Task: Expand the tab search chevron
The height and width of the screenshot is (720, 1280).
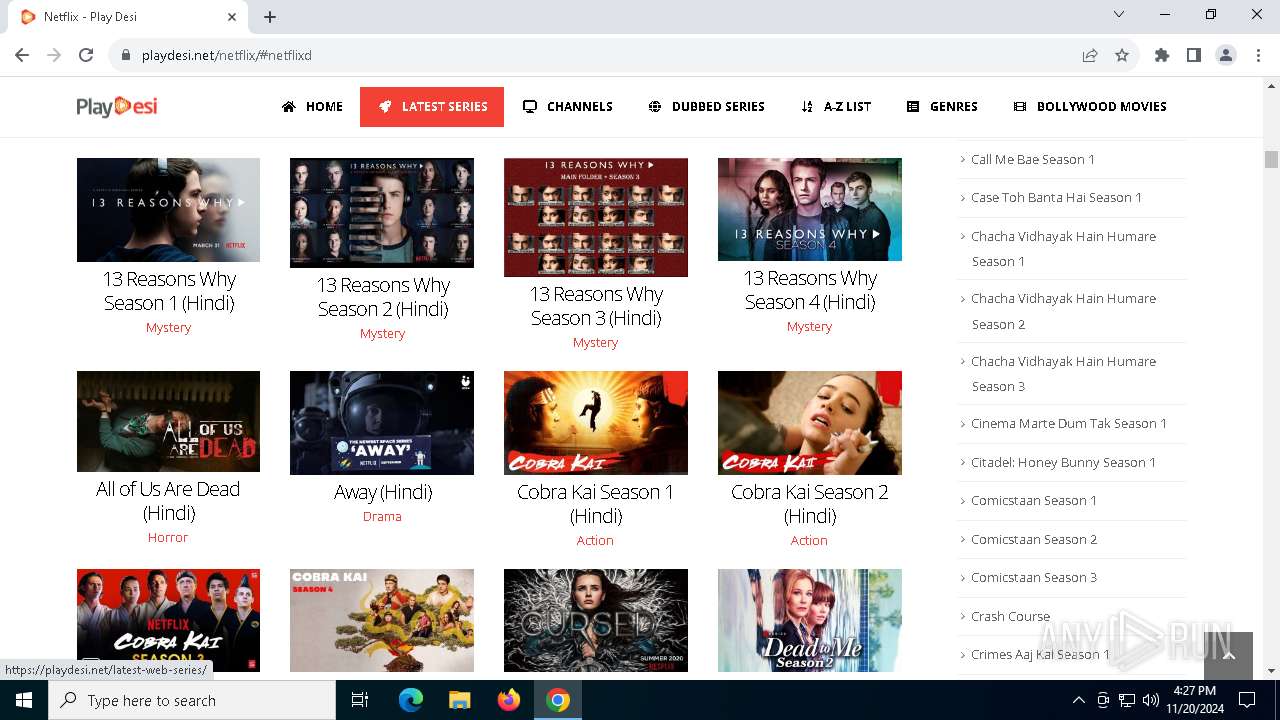Action: coord(1119,14)
